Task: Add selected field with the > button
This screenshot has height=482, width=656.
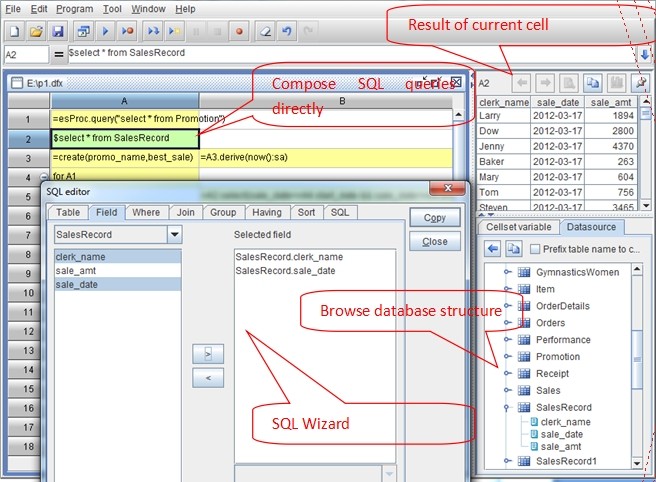Action: tap(208, 354)
